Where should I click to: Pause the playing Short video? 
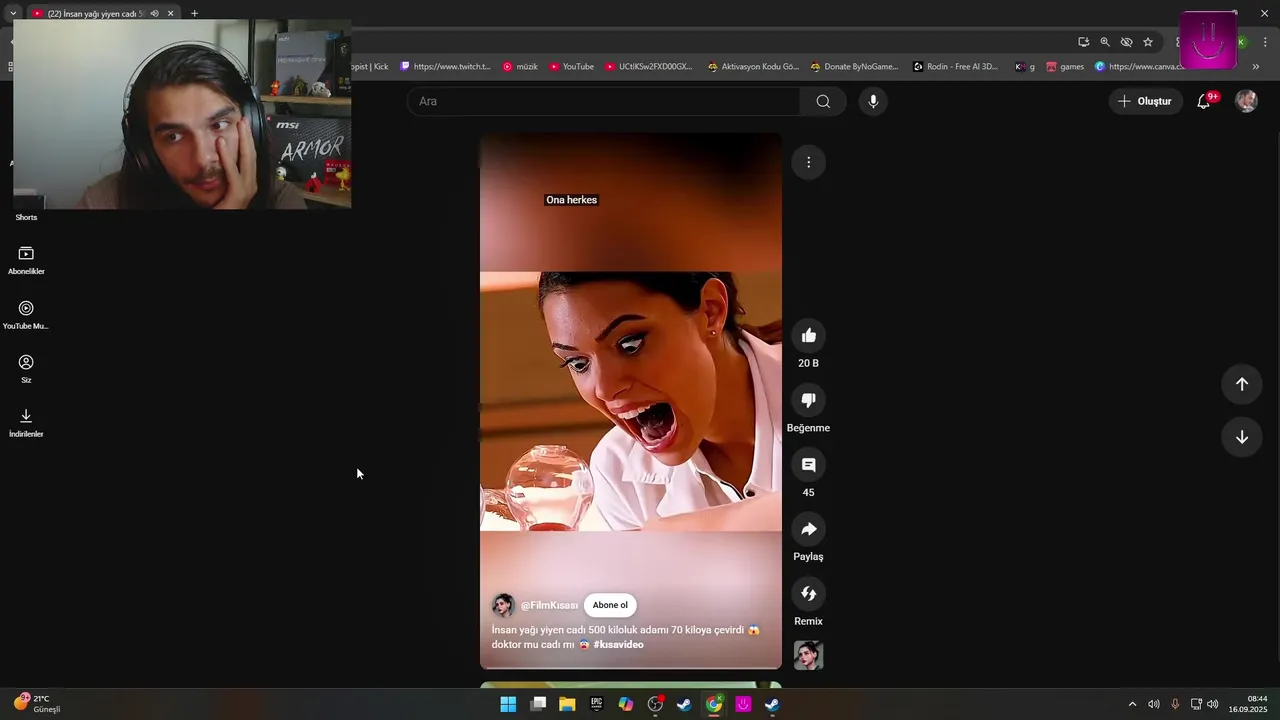coord(631,400)
